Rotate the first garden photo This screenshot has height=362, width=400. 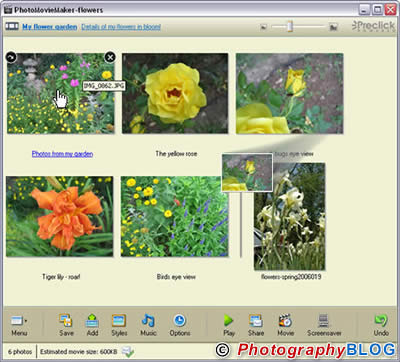[11, 57]
